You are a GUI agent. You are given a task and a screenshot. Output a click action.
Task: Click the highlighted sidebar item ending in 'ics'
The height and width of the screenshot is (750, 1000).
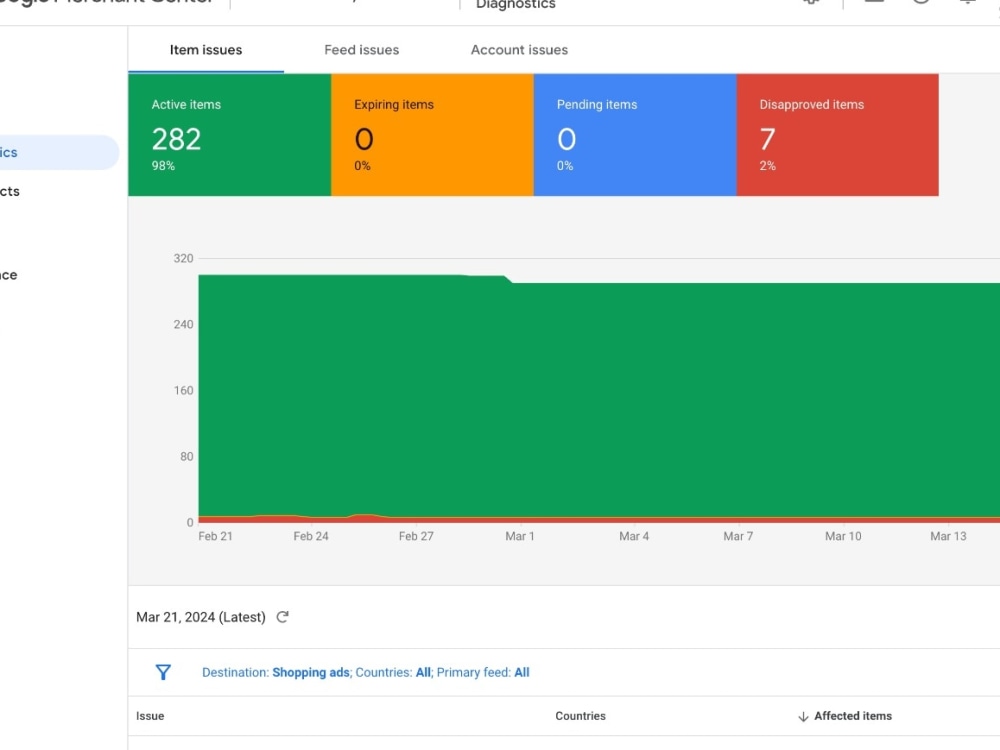tap(57, 152)
